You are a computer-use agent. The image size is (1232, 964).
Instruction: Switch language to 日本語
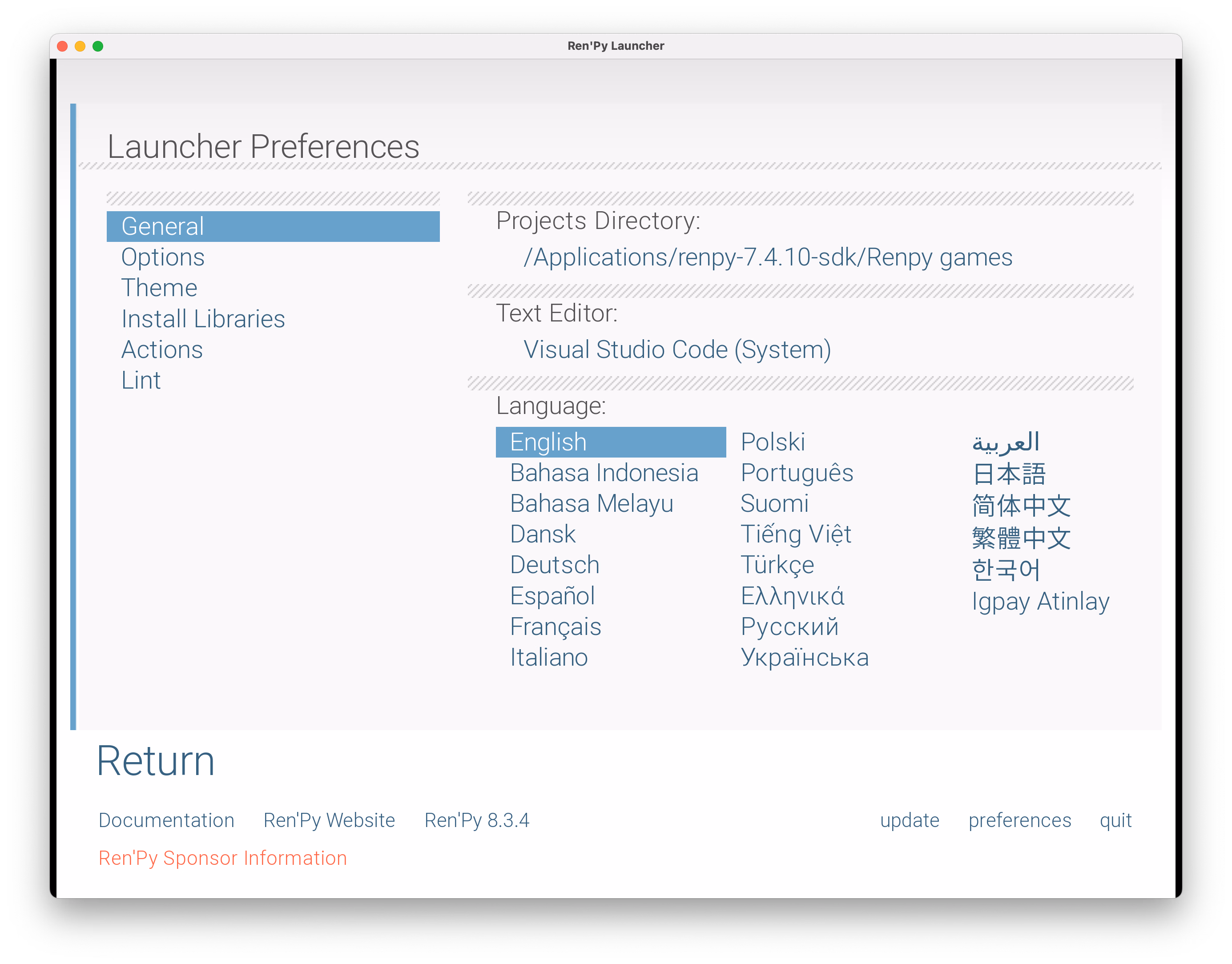[1009, 474]
